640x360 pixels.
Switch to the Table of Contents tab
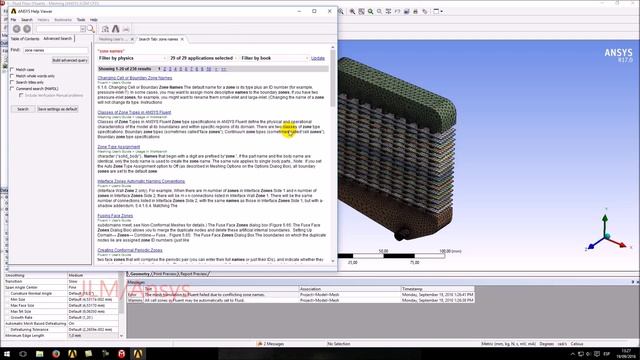[25, 39]
